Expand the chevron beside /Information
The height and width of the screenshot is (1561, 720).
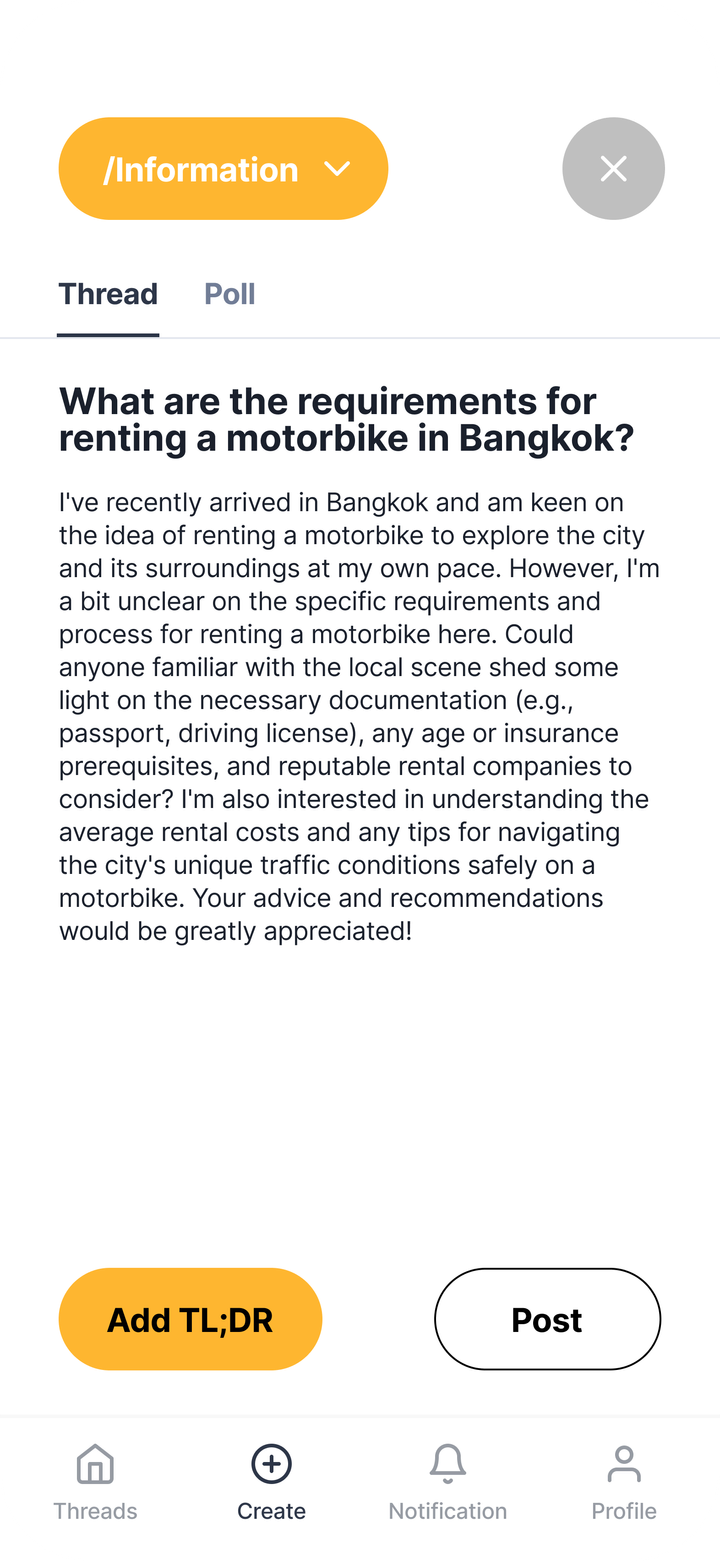click(338, 169)
